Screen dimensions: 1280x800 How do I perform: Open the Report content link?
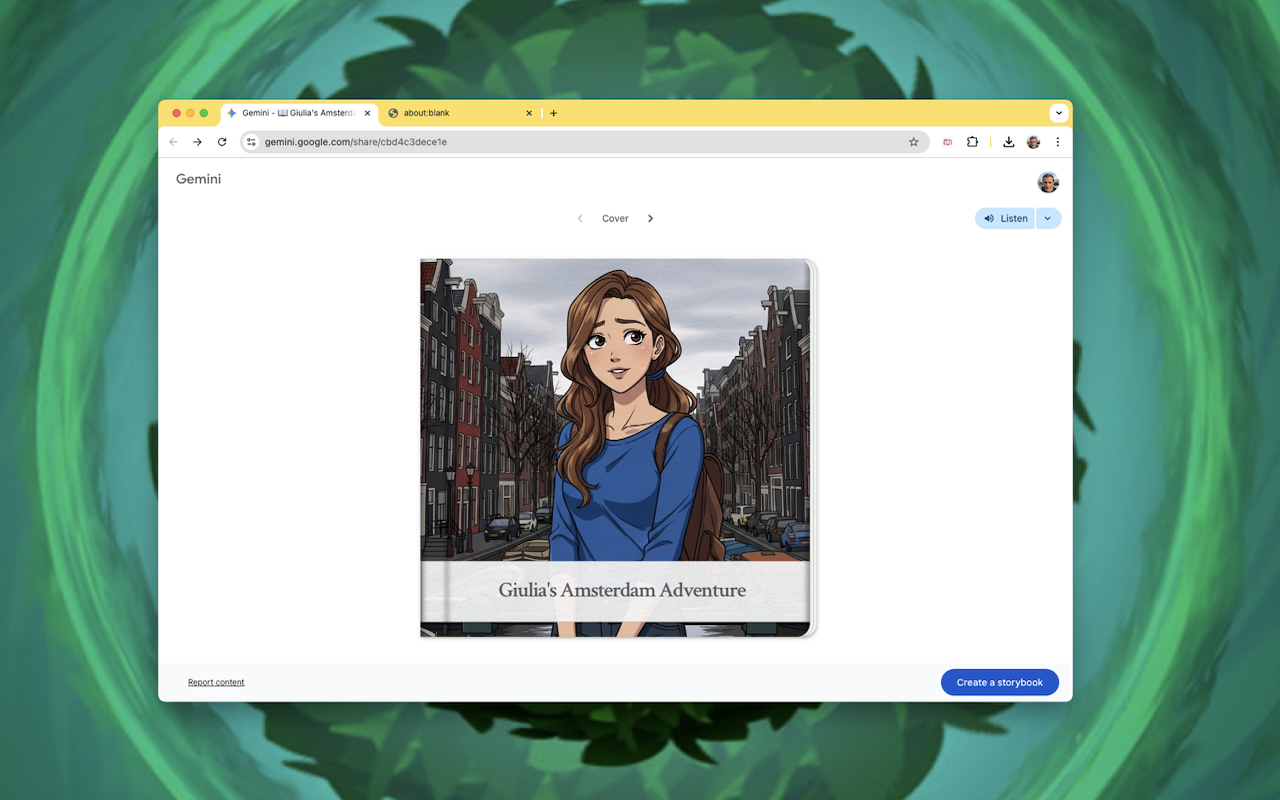[216, 682]
